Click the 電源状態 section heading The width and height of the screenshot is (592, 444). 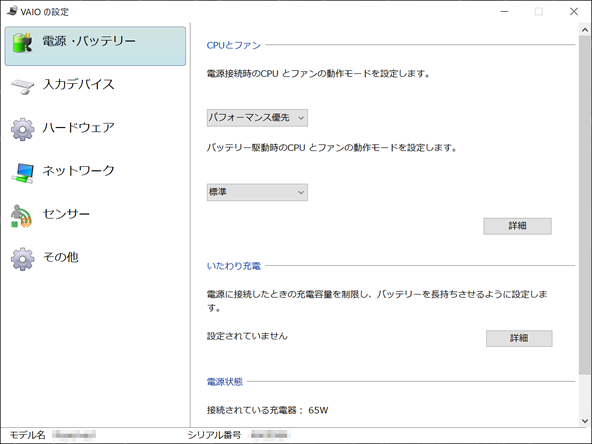pyautogui.click(x=225, y=382)
